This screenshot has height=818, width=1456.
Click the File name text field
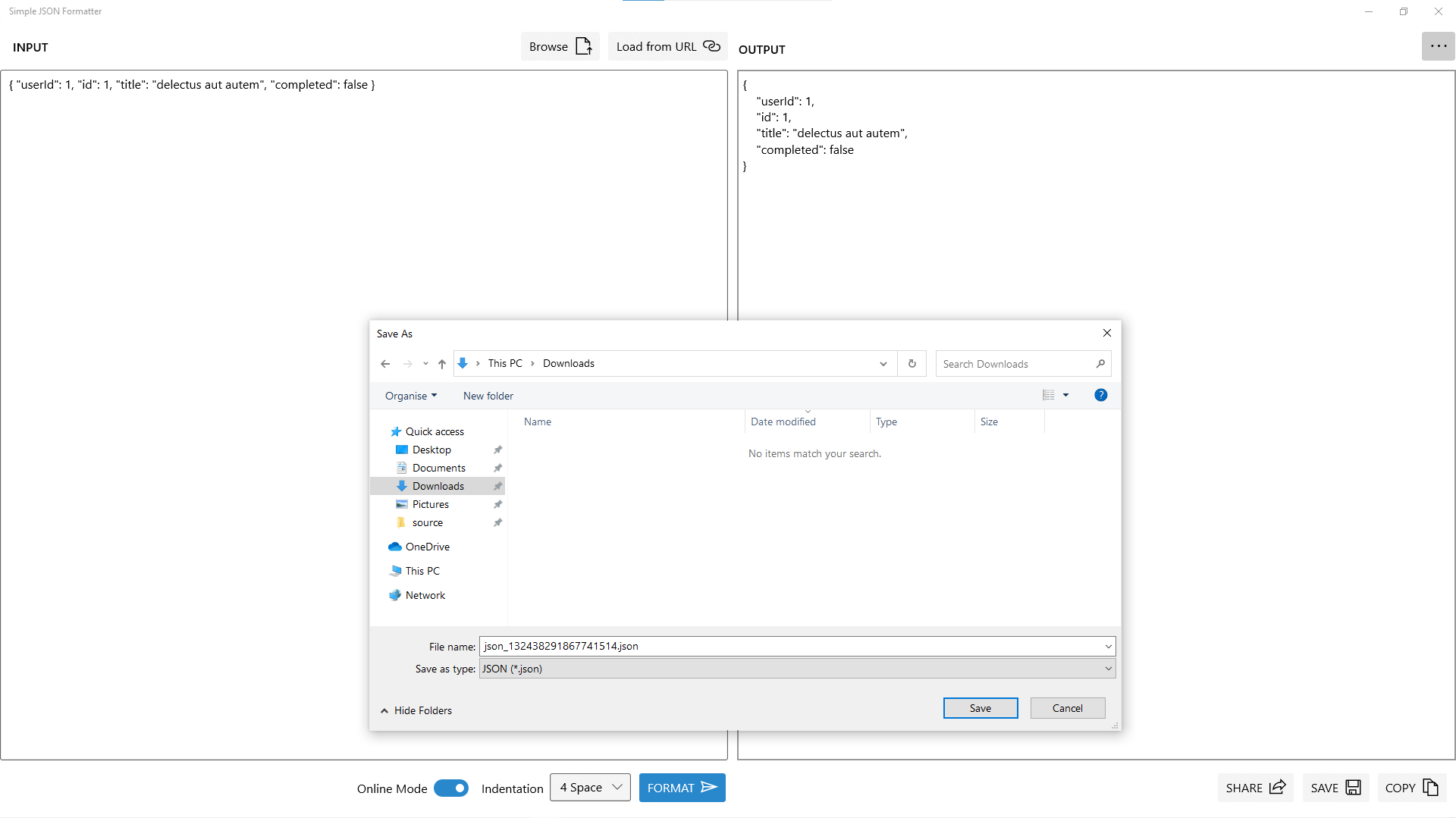click(x=791, y=646)
